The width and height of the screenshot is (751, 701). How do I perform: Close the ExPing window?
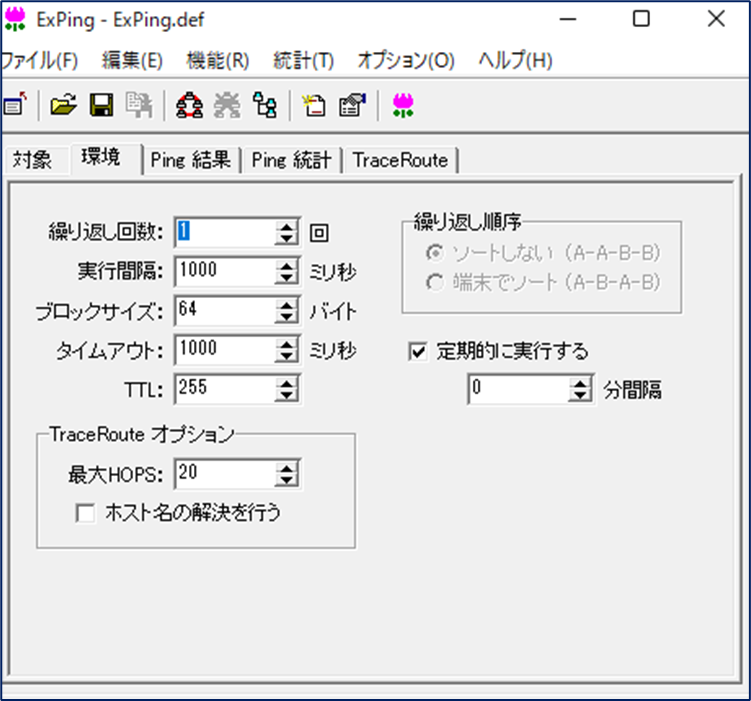coord(717,19)
